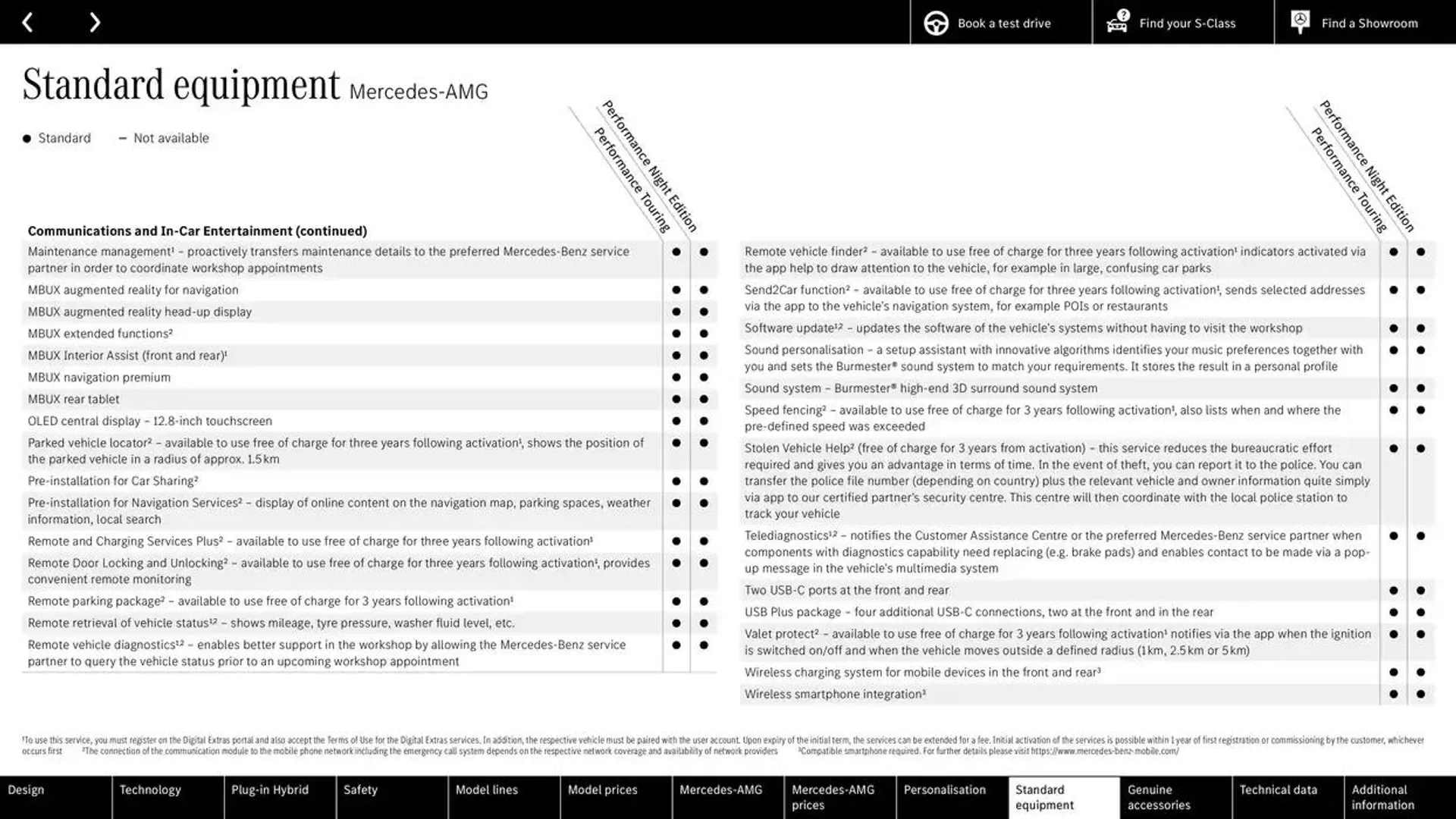Click the pin Find a Showroom icon
Image resolution: width=1456 pixels, height=819 pixels.
click(1300, 22)
